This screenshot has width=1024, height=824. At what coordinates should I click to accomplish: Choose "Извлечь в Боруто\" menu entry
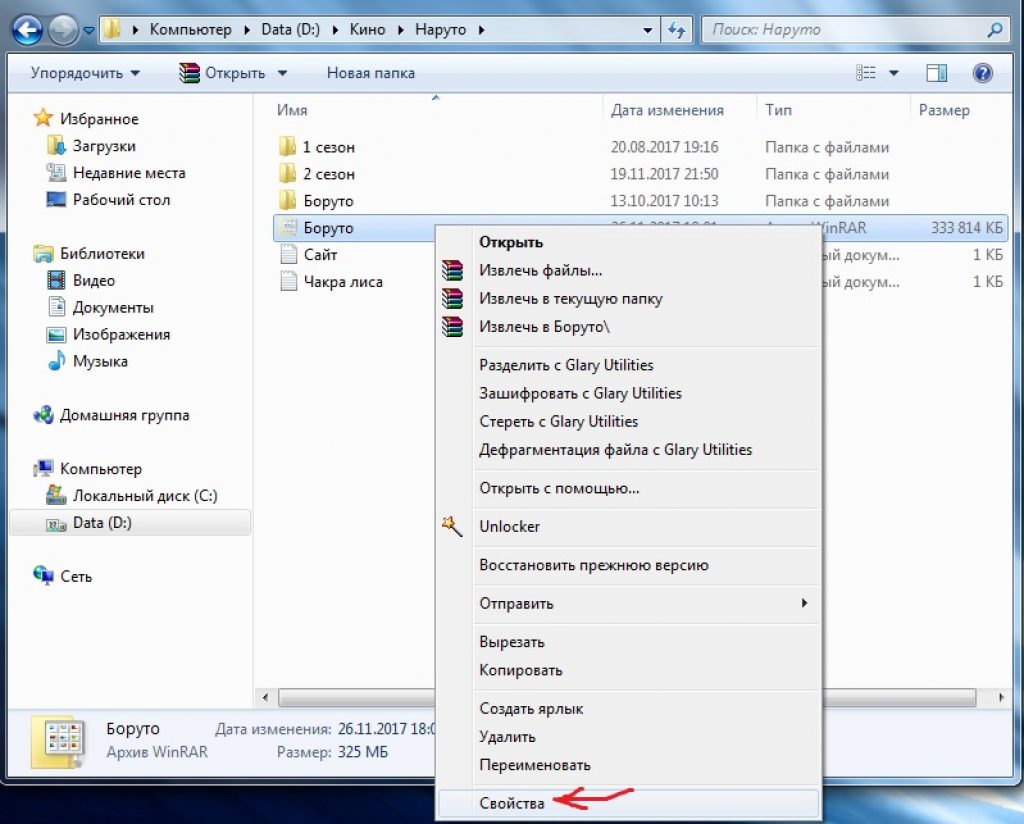click(x=628, y=326)
